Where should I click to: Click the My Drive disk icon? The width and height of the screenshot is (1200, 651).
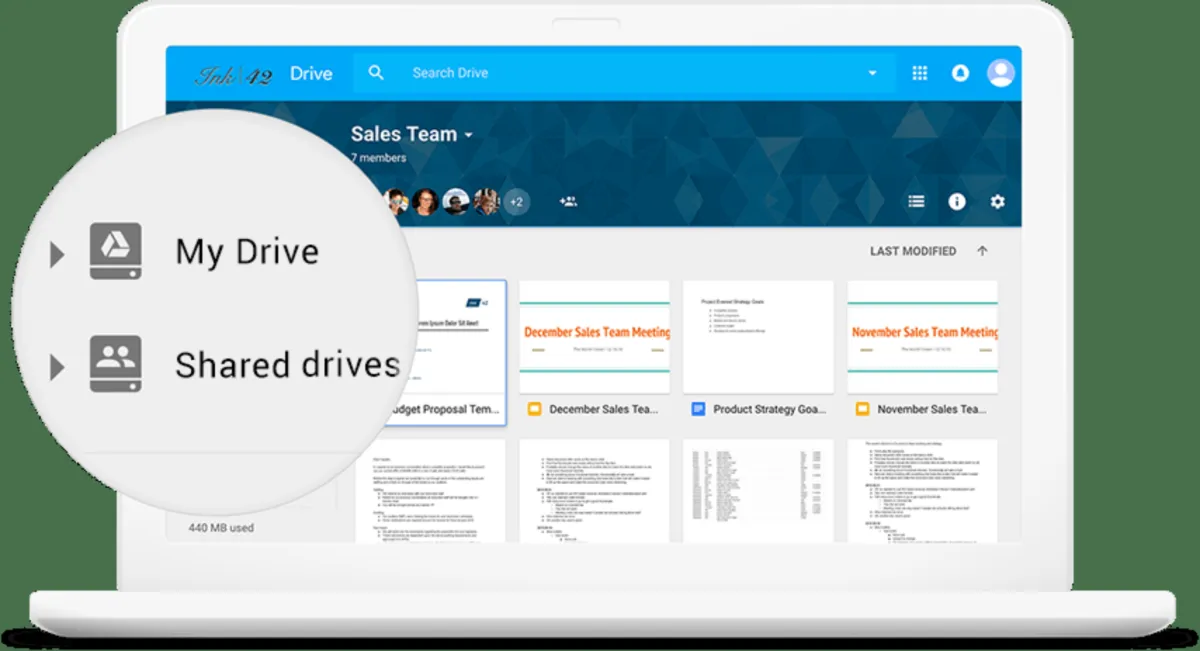coord(115,251)
